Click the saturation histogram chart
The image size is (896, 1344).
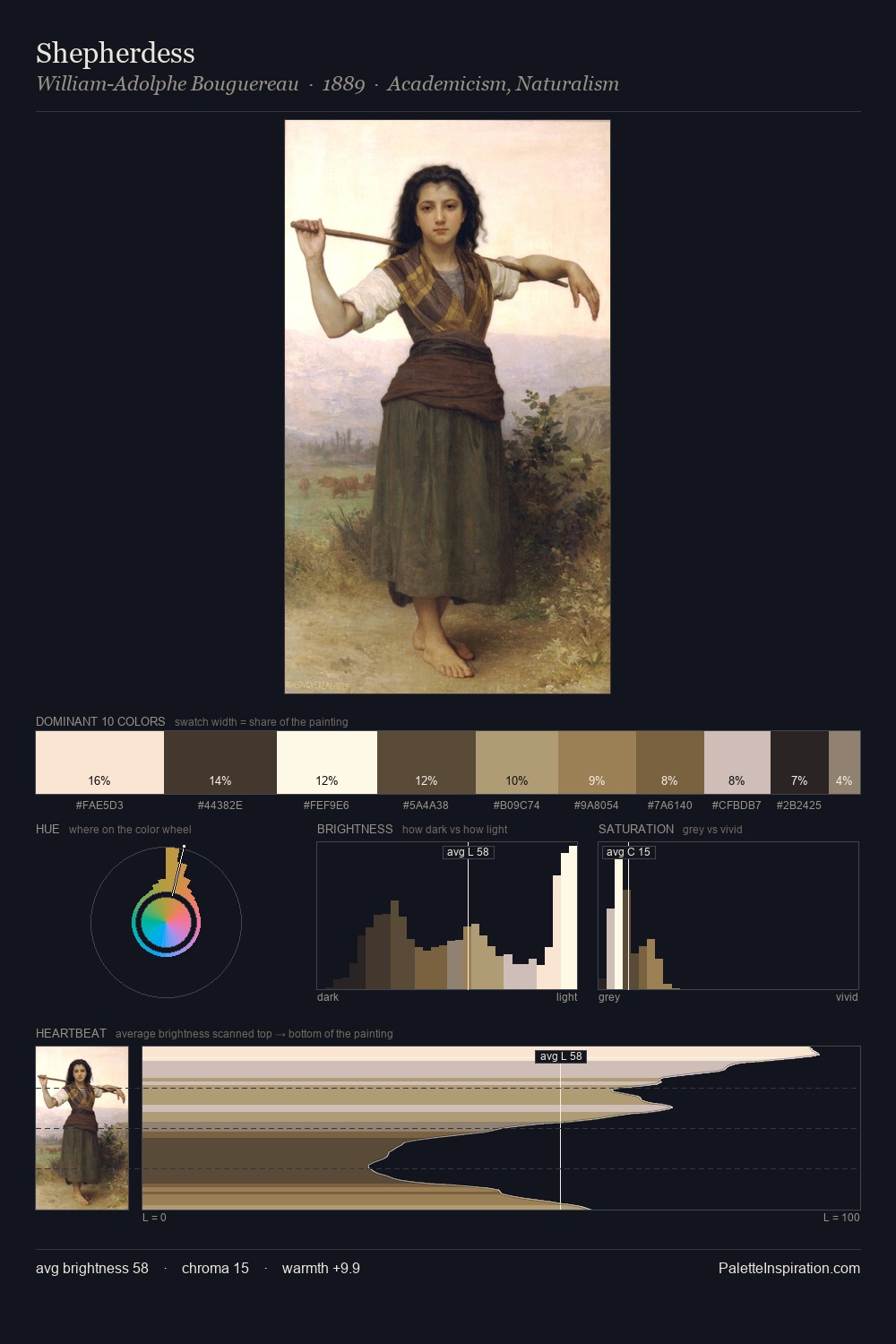click(728, 916)
